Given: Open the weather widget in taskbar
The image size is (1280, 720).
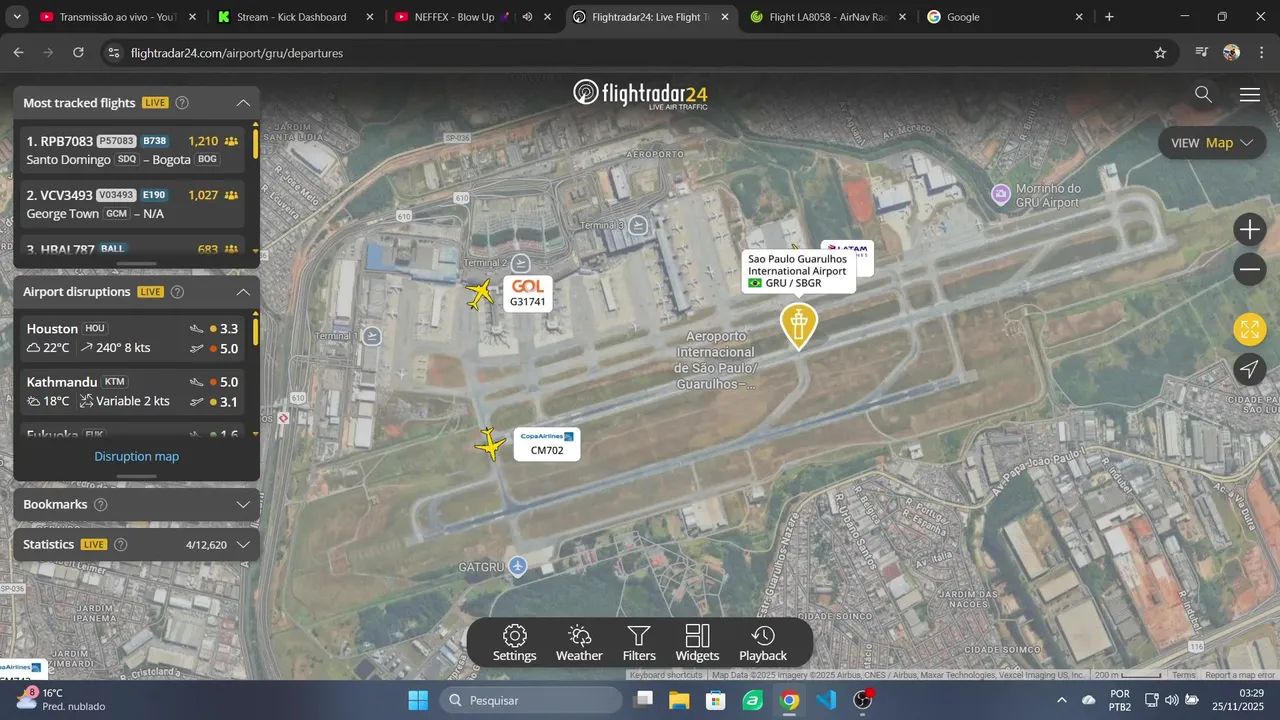Looking at the screenshot, I should [60, 699].
